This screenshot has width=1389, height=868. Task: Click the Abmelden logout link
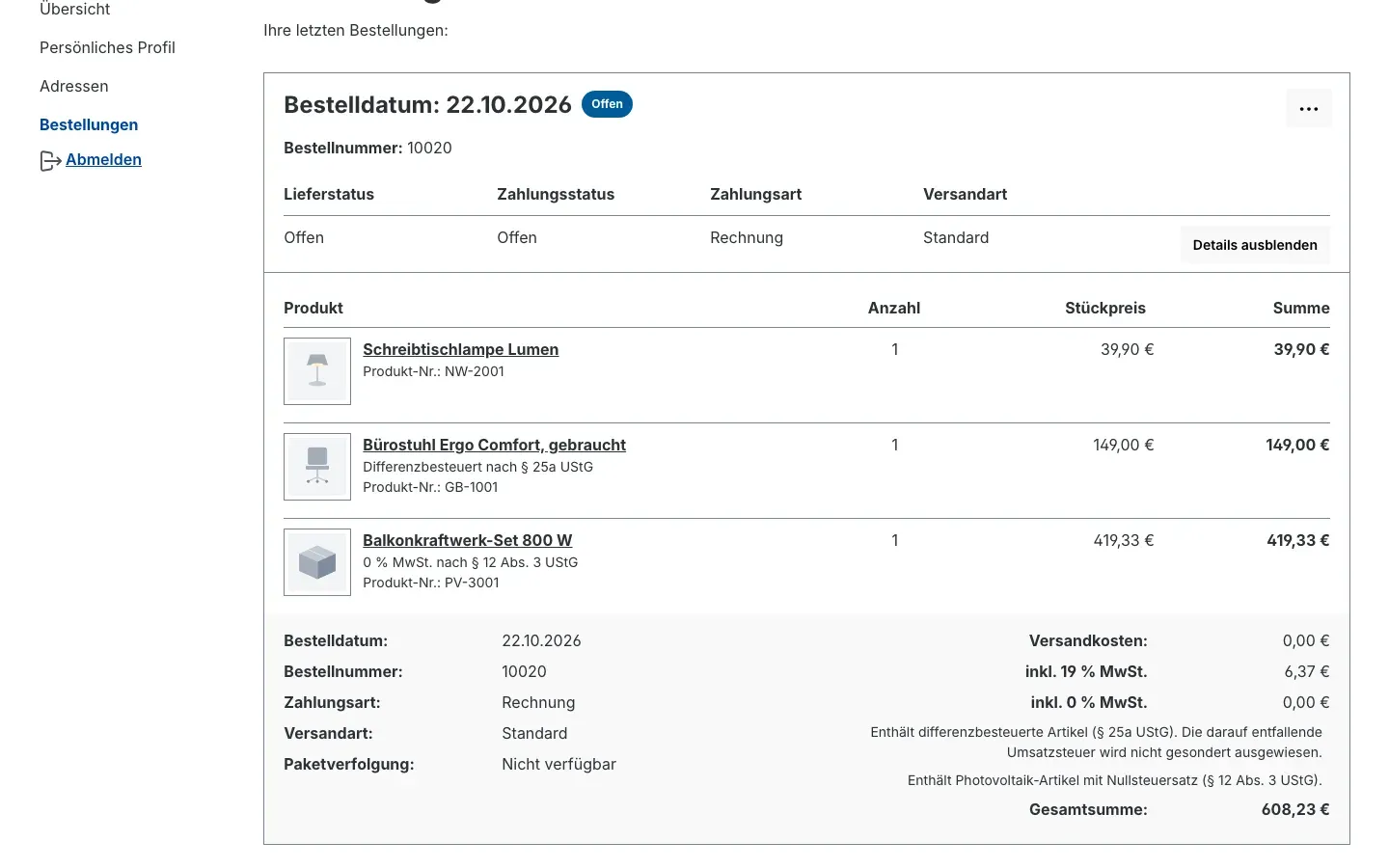(x=103, y=159)
